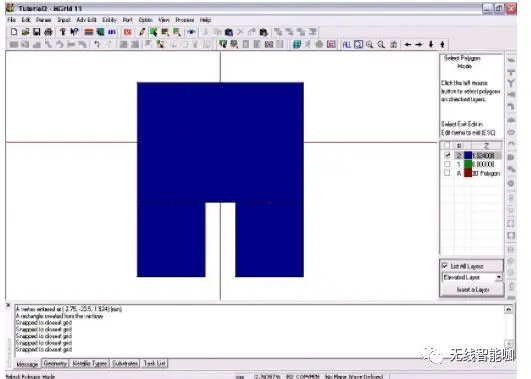Click the red EX toolbar icon
This screenshot has width=531, height=379.
coord(128,32)
